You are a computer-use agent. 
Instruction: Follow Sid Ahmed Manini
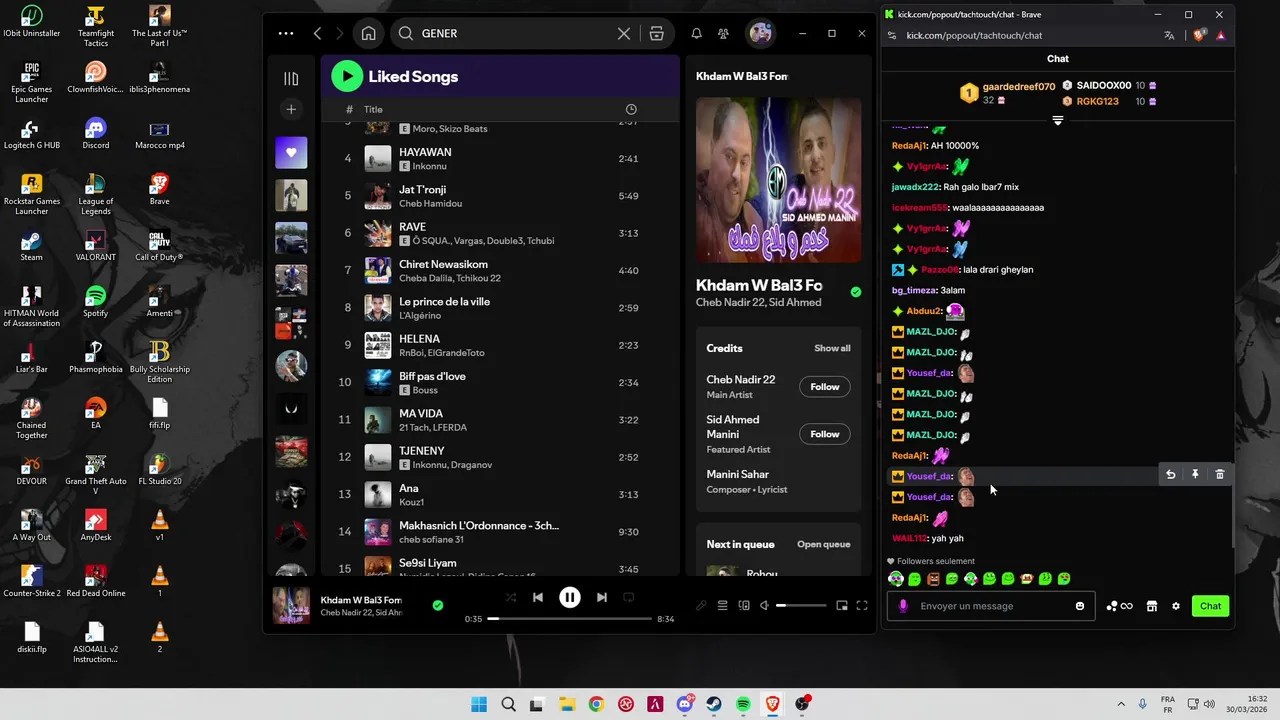(x=825, y=434)
